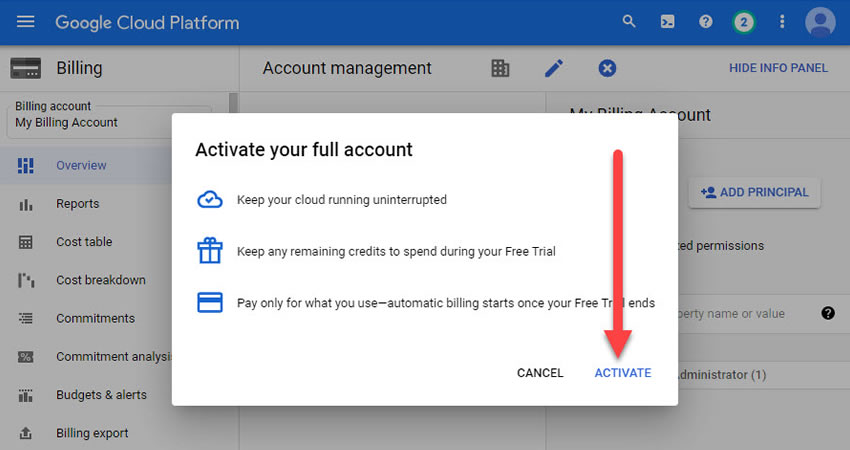Click HIDE INFO PANEL link

pyautogui.click(x=778, y=68)
